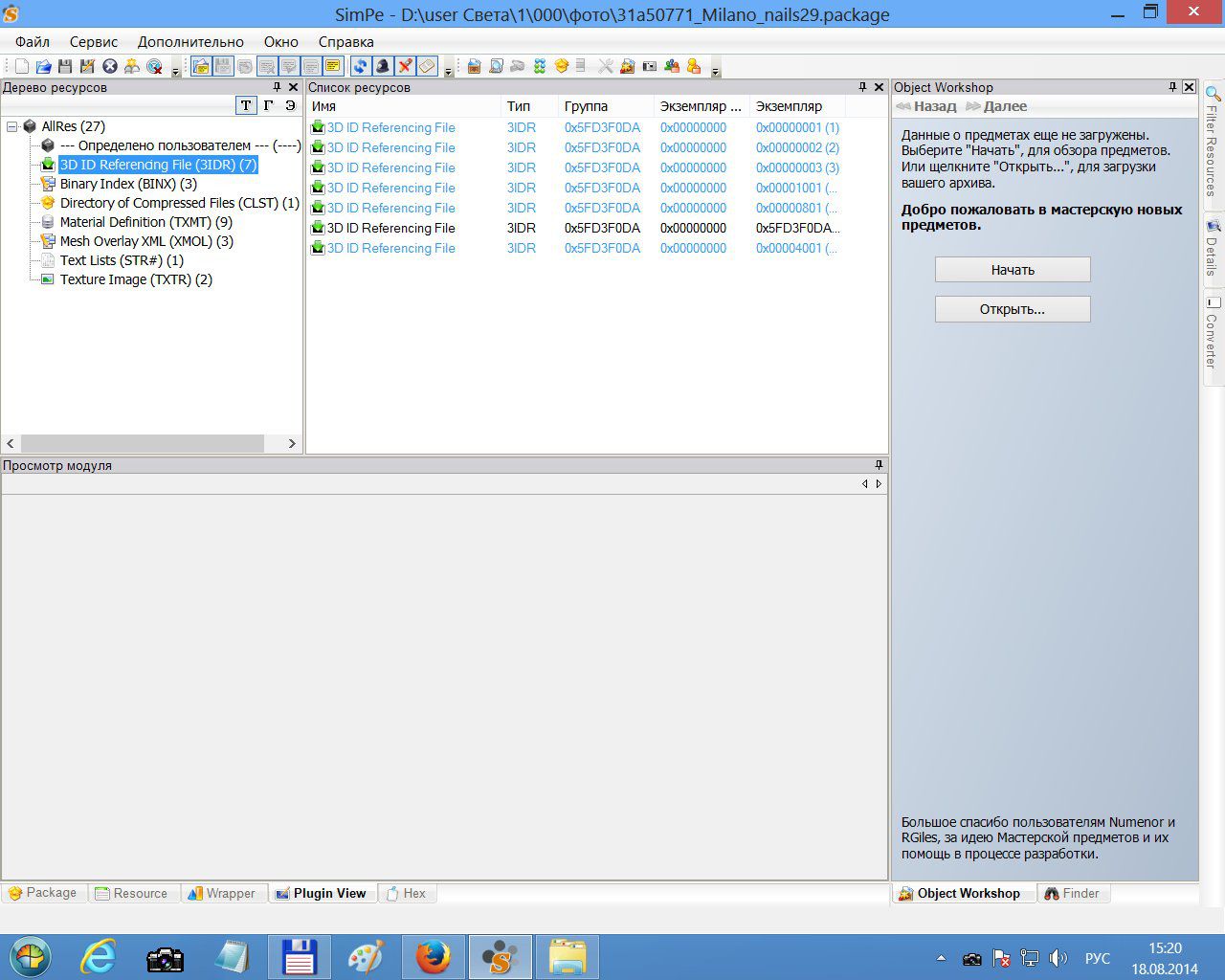Click the Open package folder icon
The height and width of the screenshot is (980, 1225).
[x=43, y=66]
